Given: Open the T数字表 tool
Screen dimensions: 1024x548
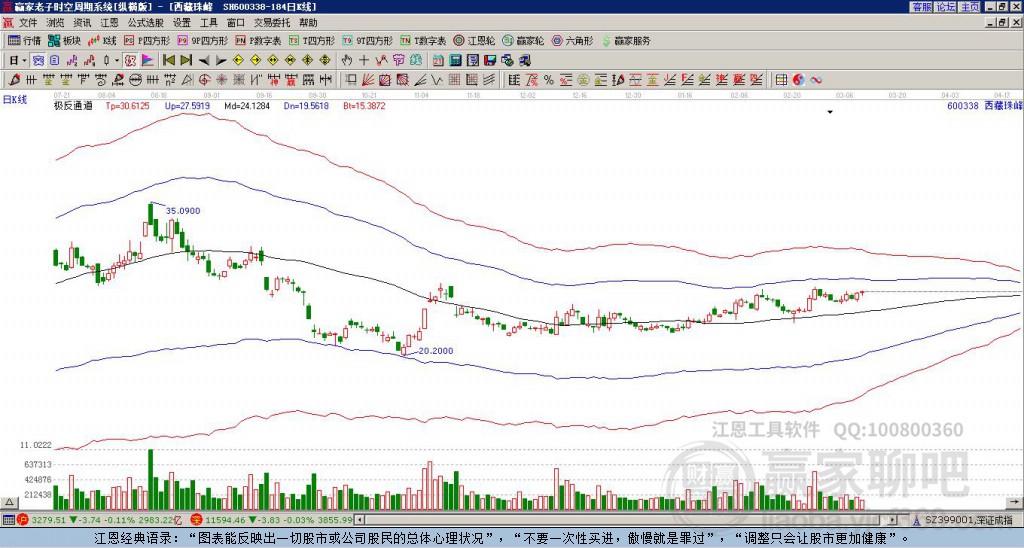Looking at the screenshot, I should pyautogui.click(x=423, y=40).
